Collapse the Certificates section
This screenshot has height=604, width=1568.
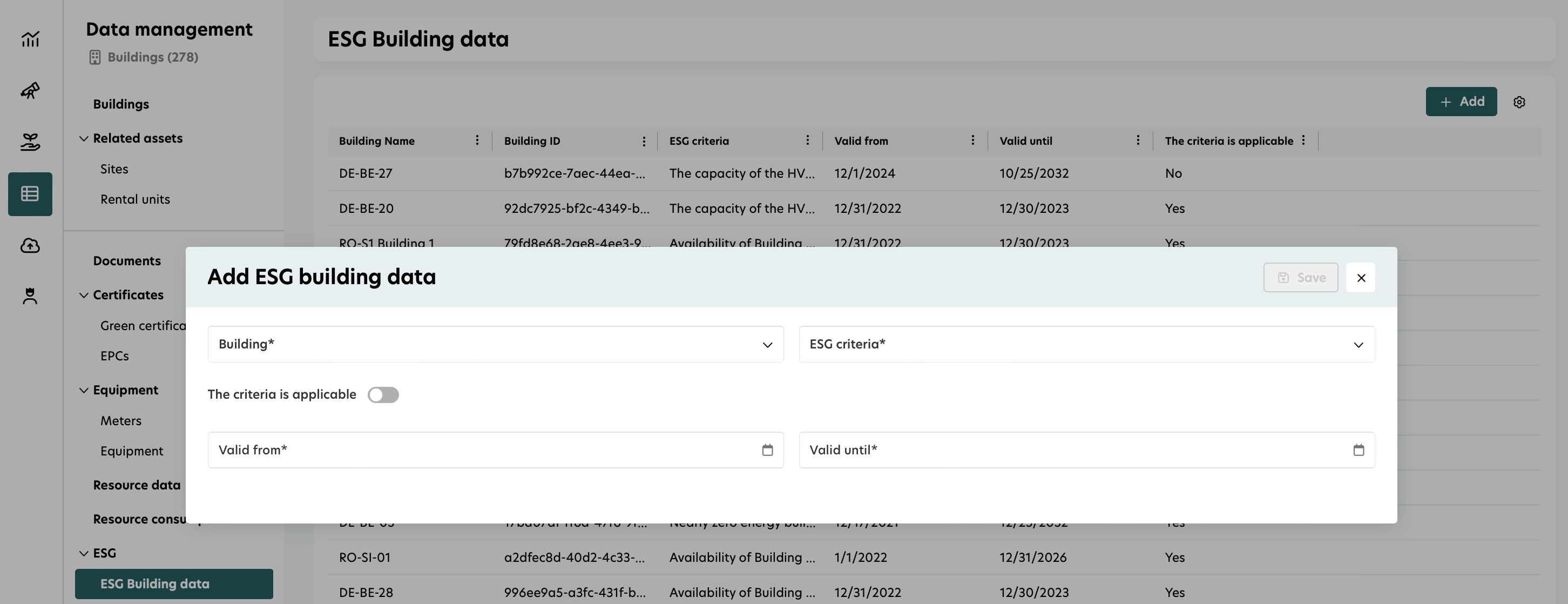(85, 294)
